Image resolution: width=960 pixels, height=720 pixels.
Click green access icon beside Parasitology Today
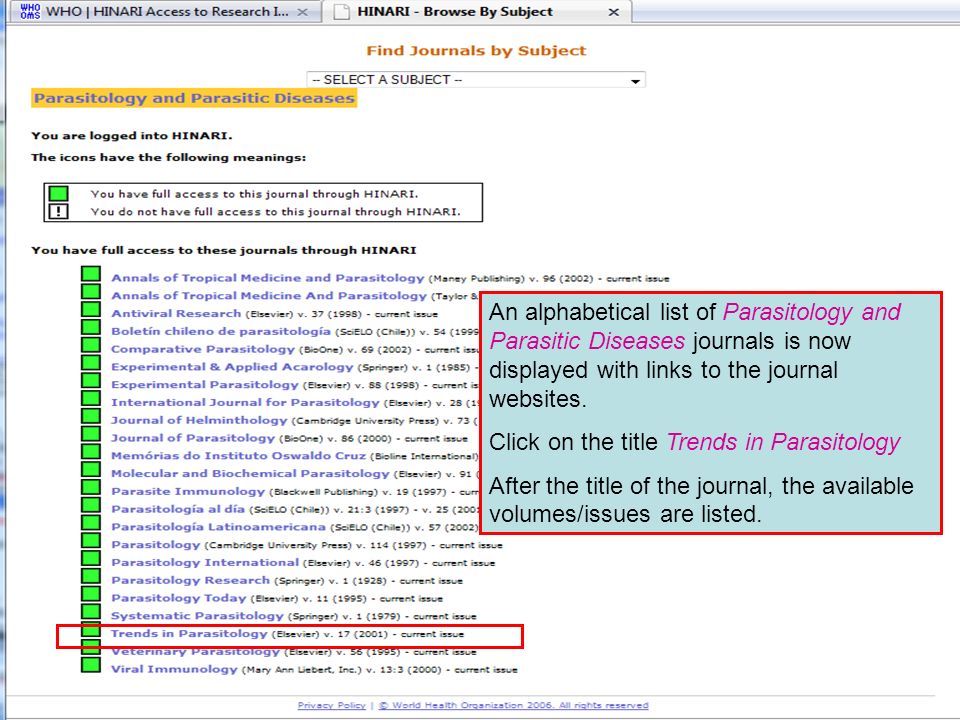click(91, 593)
